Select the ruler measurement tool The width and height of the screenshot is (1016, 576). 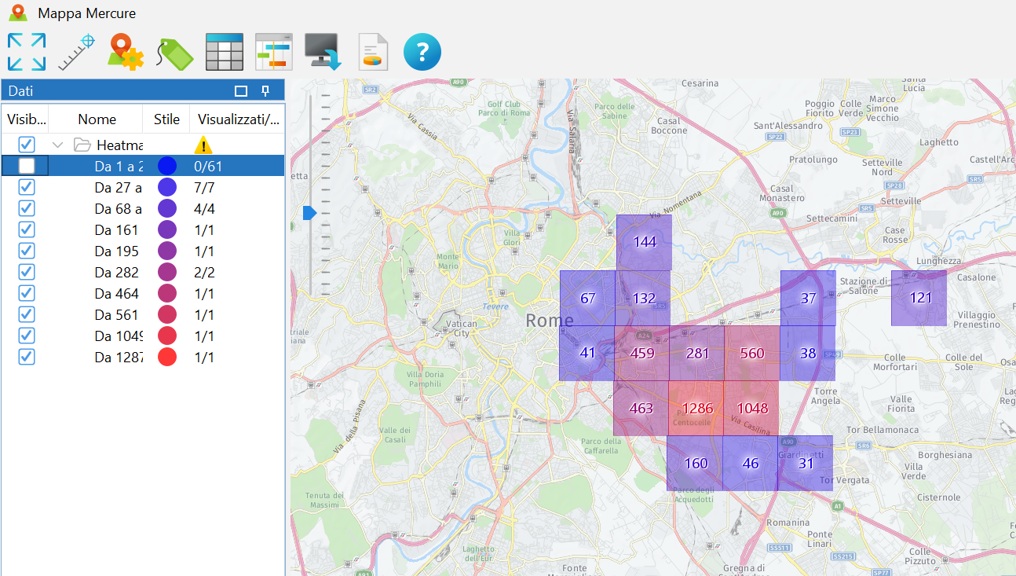point(76,52)
